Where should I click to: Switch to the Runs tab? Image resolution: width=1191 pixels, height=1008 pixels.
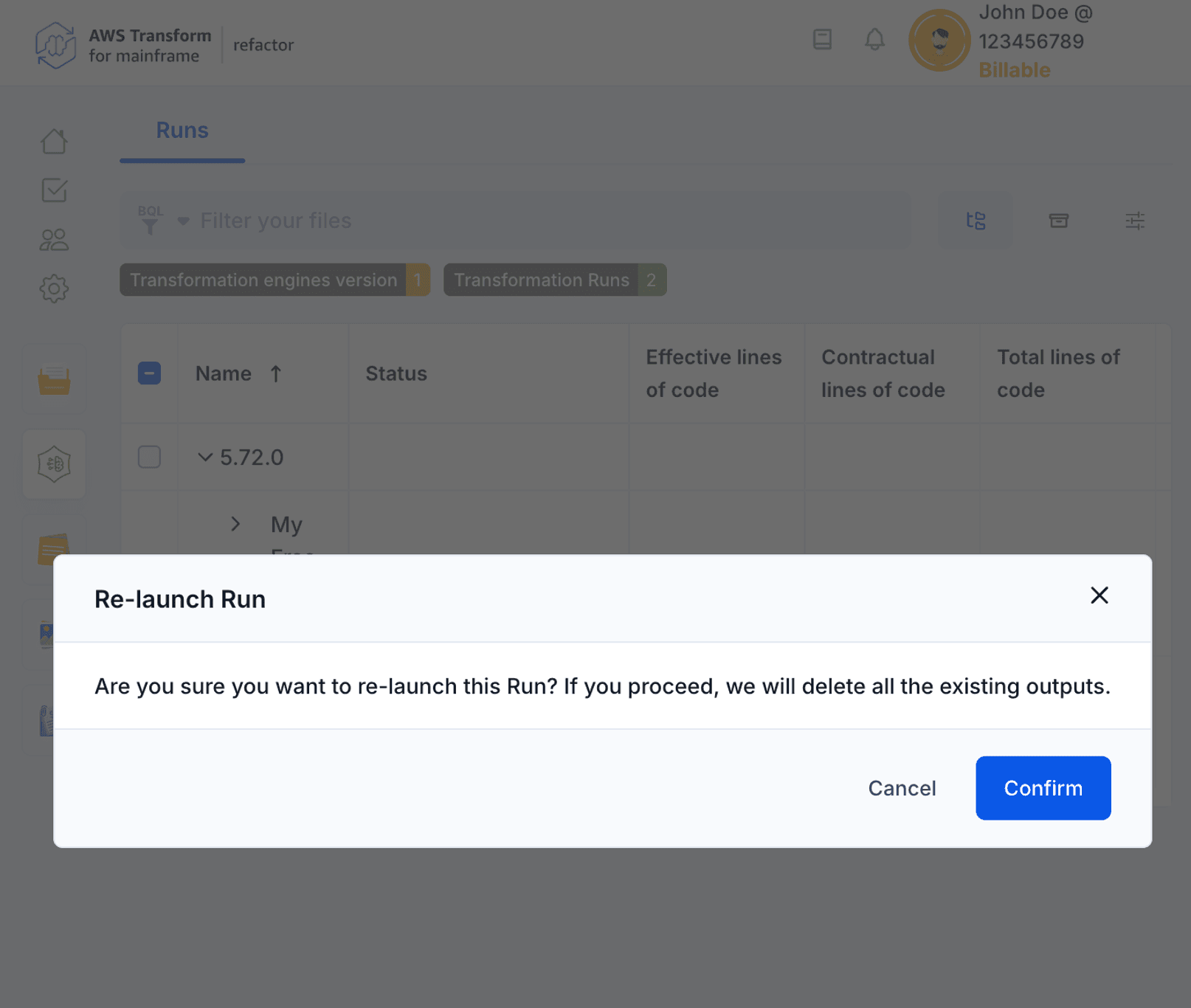(182, 131)
